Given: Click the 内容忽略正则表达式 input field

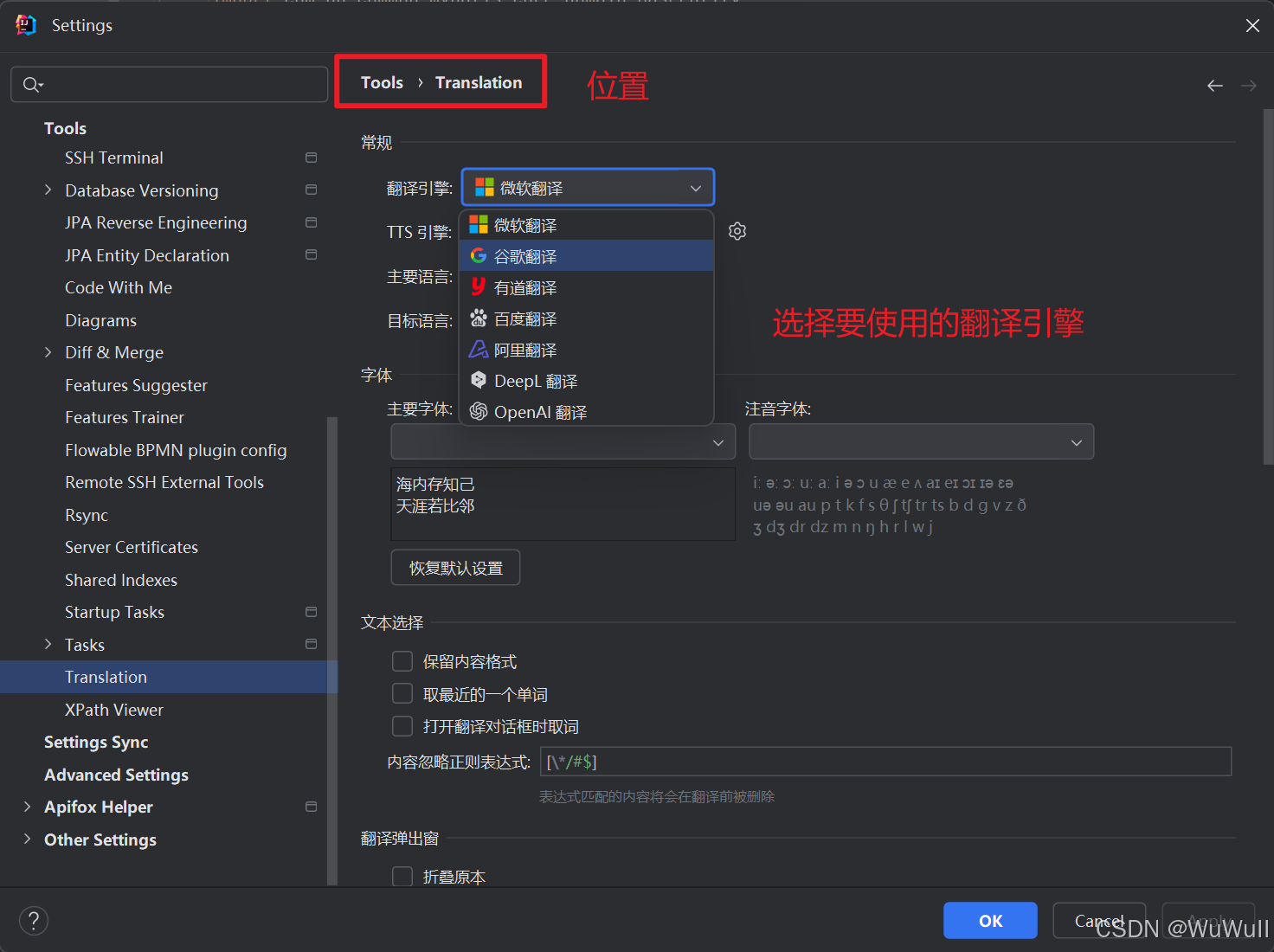Looking at the screenshot, I should (885, 762).
